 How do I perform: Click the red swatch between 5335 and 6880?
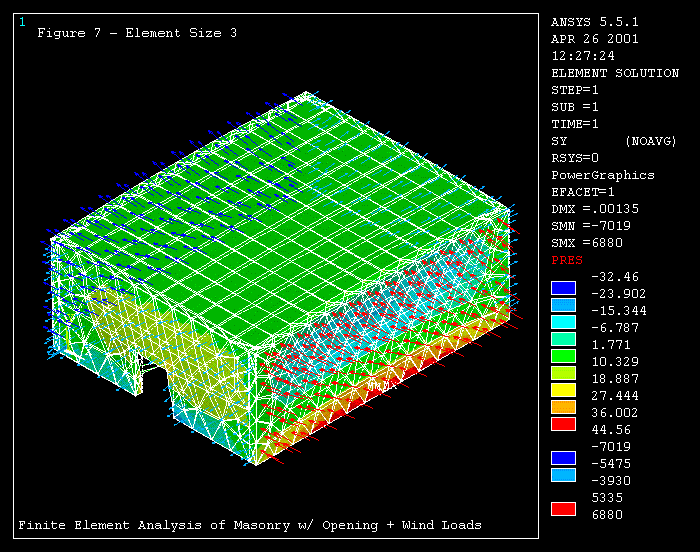tap(564, 508)
